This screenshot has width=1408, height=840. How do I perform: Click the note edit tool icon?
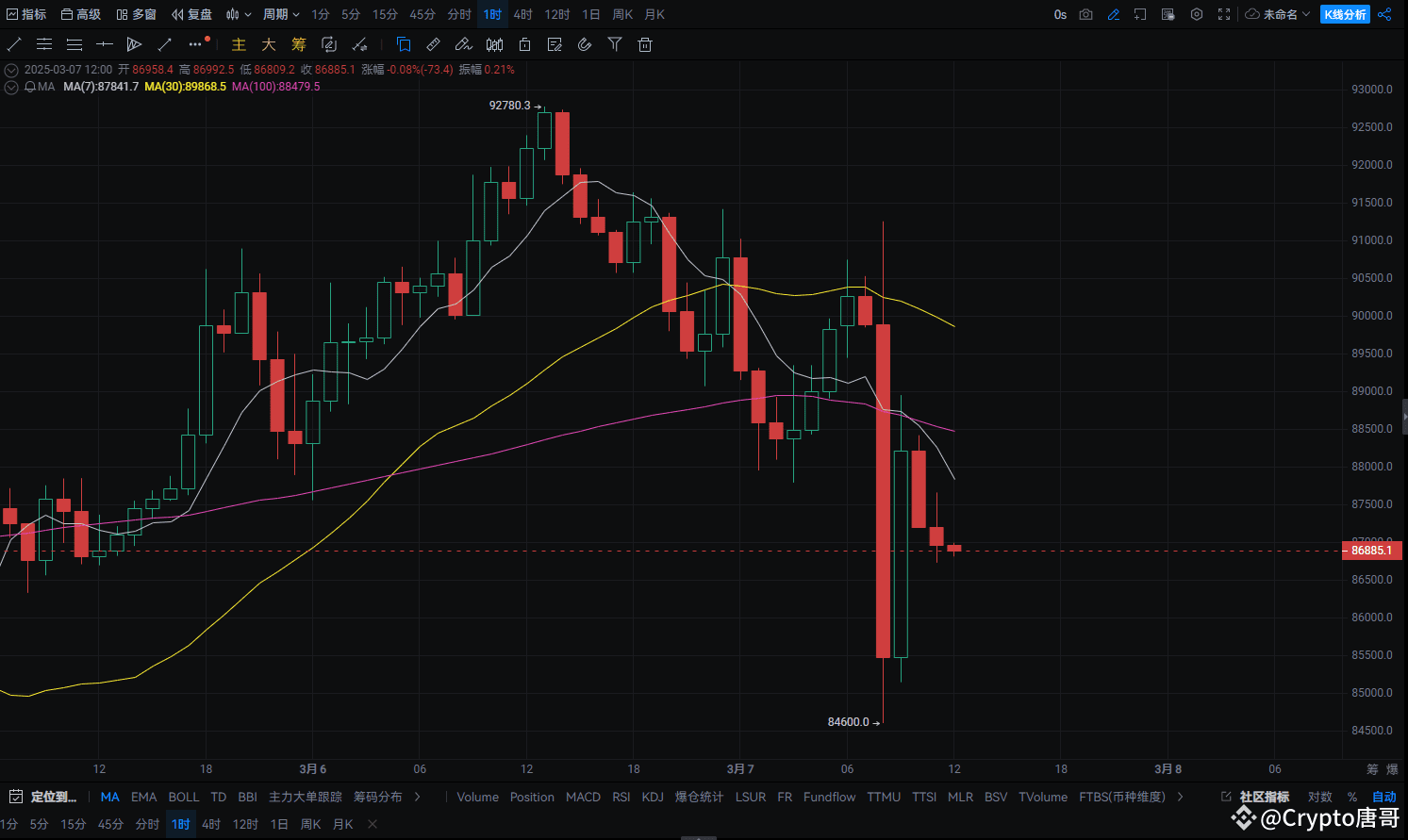pyautogui.click(x=555, y=44)
